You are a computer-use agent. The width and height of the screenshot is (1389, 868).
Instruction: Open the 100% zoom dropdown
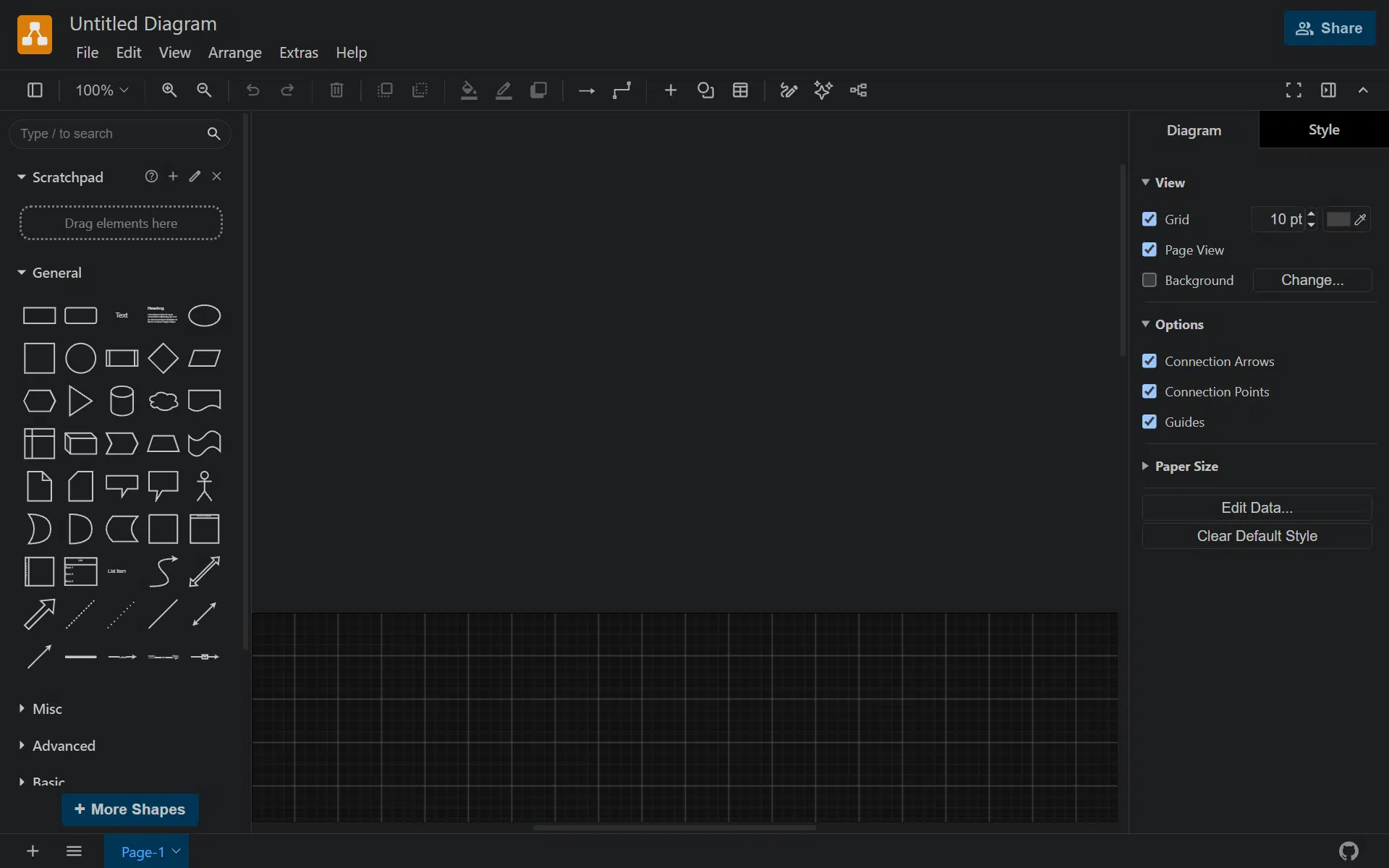pyautogui.click(x=102, y=90)
